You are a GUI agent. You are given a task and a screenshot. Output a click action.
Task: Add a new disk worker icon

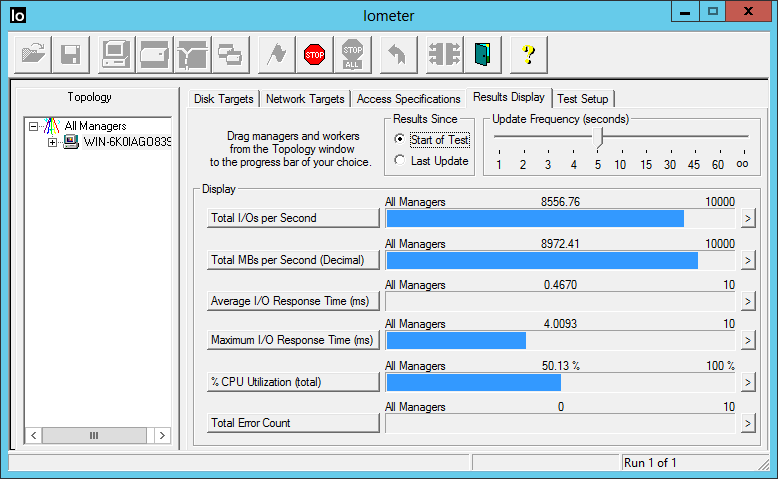pyautogui.click(x=154, y=55)
